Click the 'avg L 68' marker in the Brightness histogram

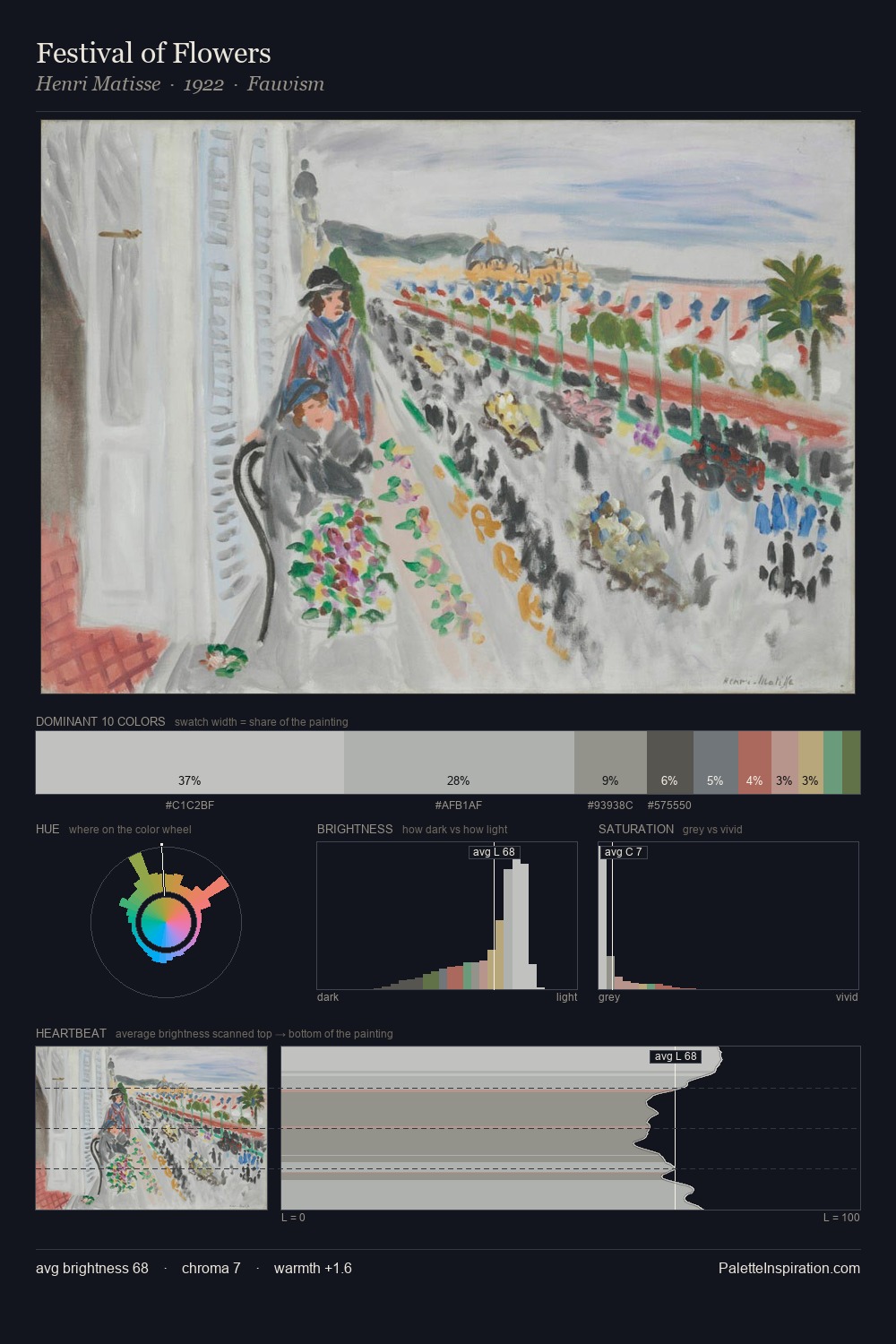point(495,852)
